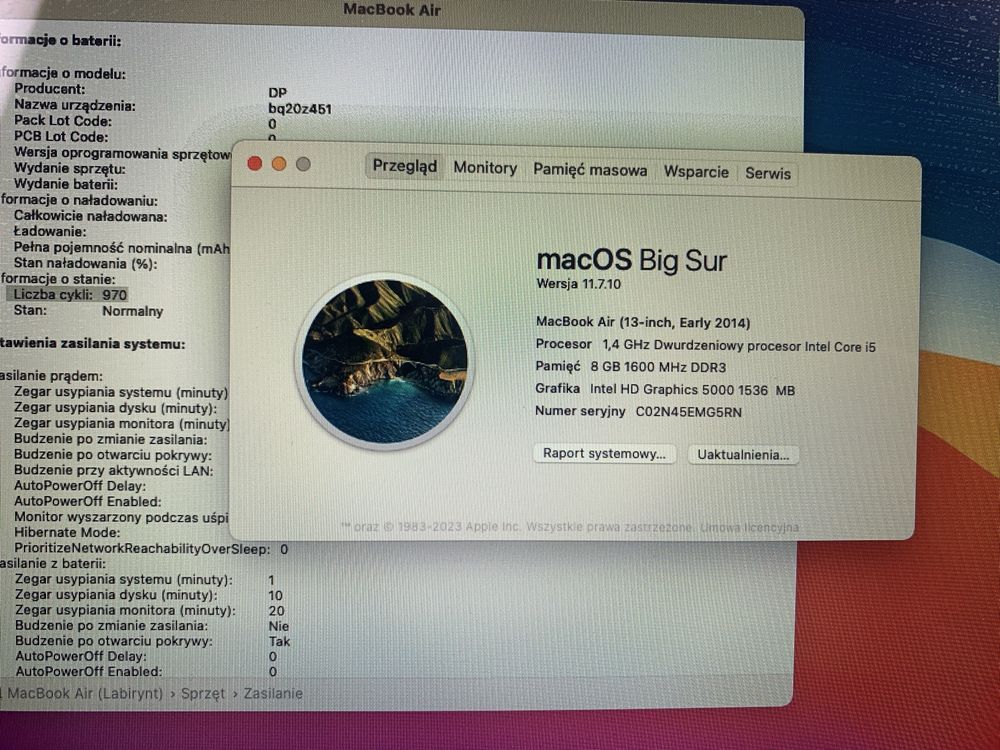The height and width of the screenshot is (750, 1000).
Task: Open Raport systemowy button
Action: click(x=604, y=453)
